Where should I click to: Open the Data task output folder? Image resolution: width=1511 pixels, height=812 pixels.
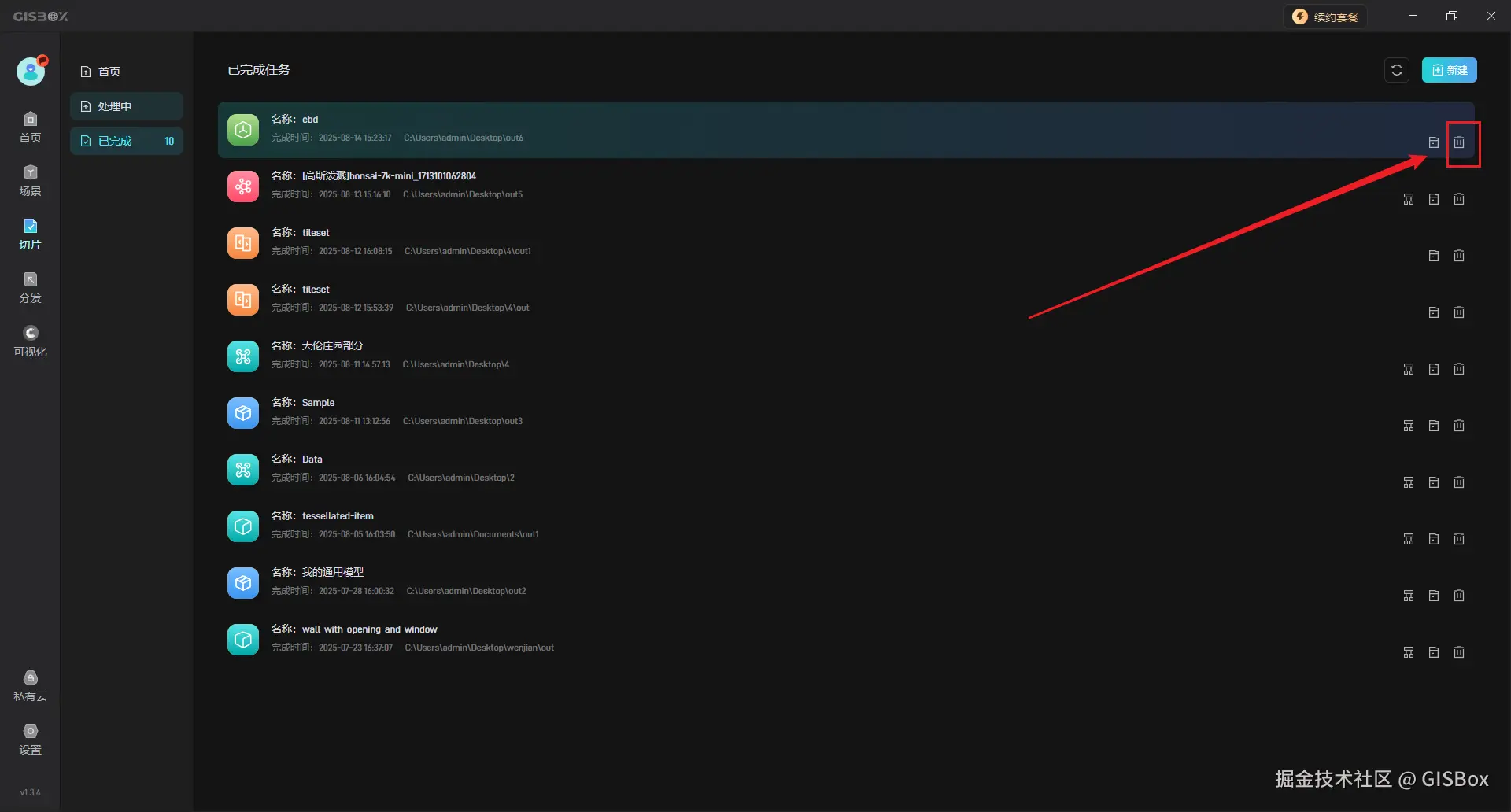1434,482
